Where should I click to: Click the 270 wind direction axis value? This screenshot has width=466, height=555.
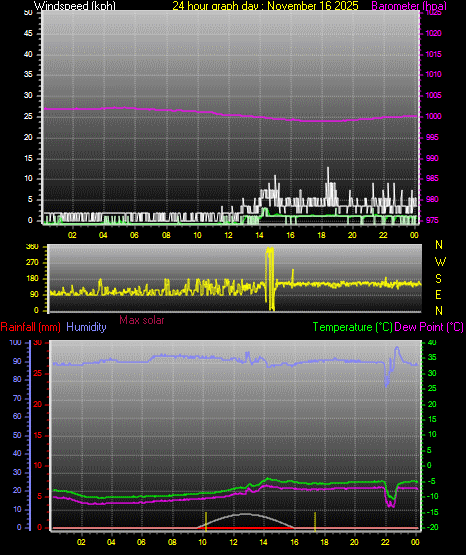tap(32, 263)
